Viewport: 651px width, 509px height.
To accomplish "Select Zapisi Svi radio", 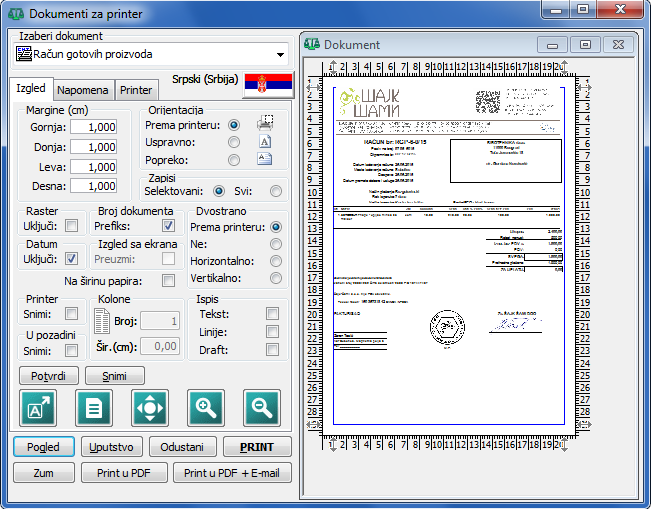I will coord(275,191).
